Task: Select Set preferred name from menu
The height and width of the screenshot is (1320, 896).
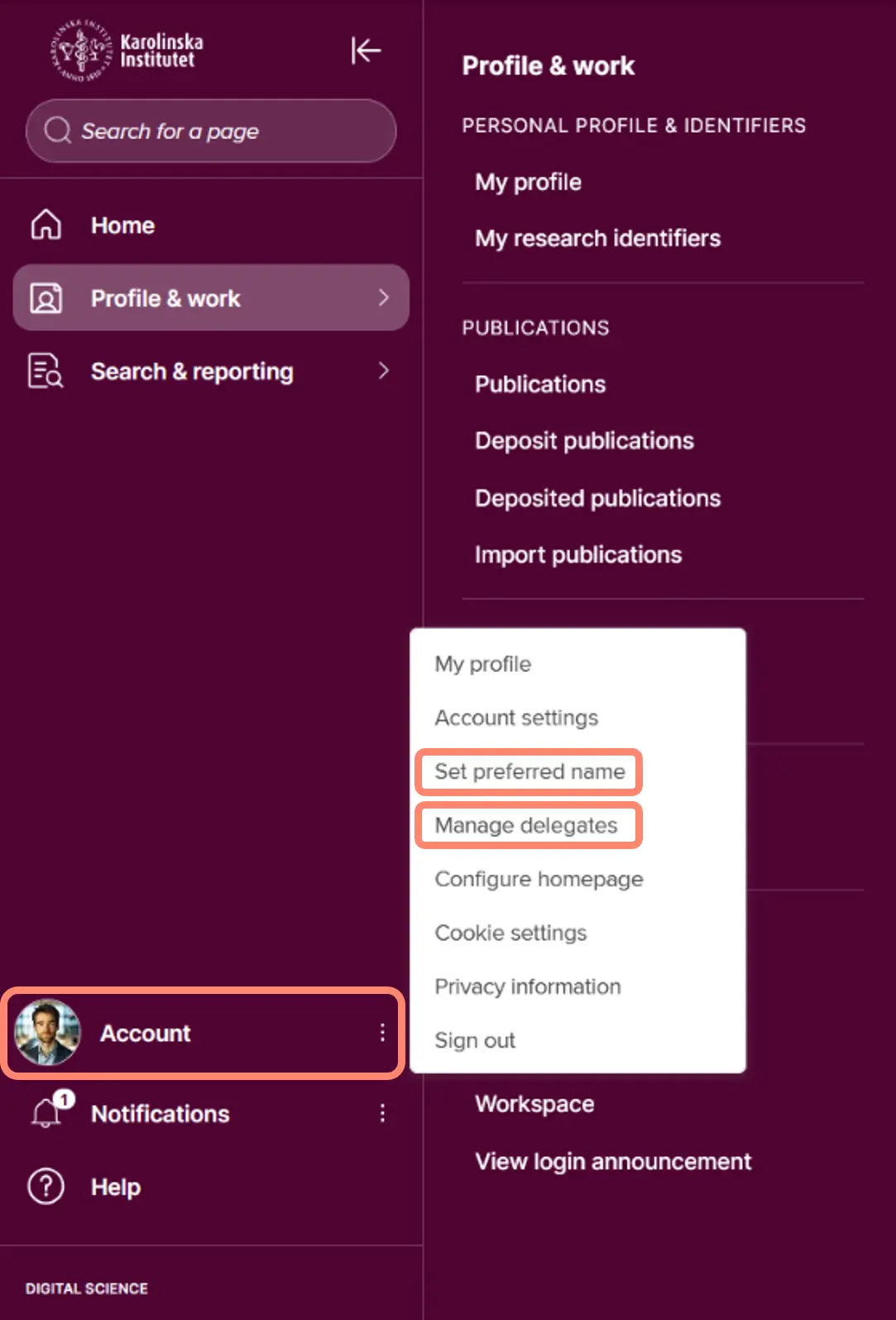Action: click(529, 771)
